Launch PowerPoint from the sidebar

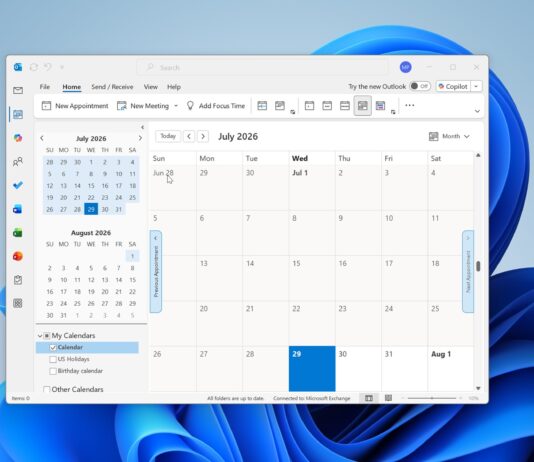[18, 256]
